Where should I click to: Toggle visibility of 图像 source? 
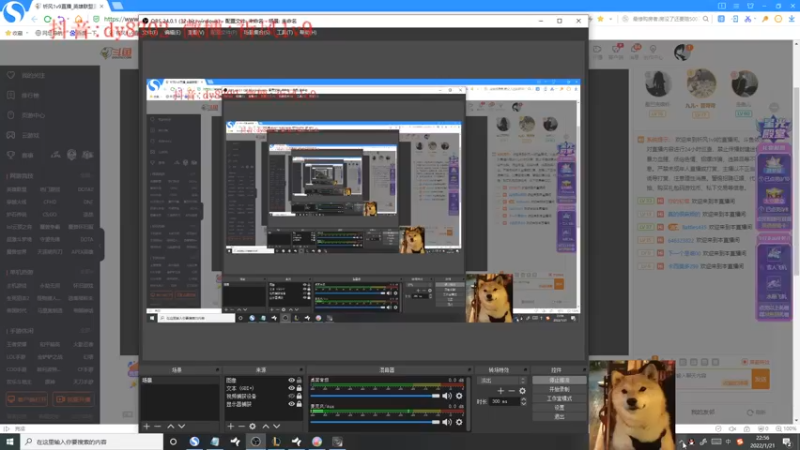point(291,380)
